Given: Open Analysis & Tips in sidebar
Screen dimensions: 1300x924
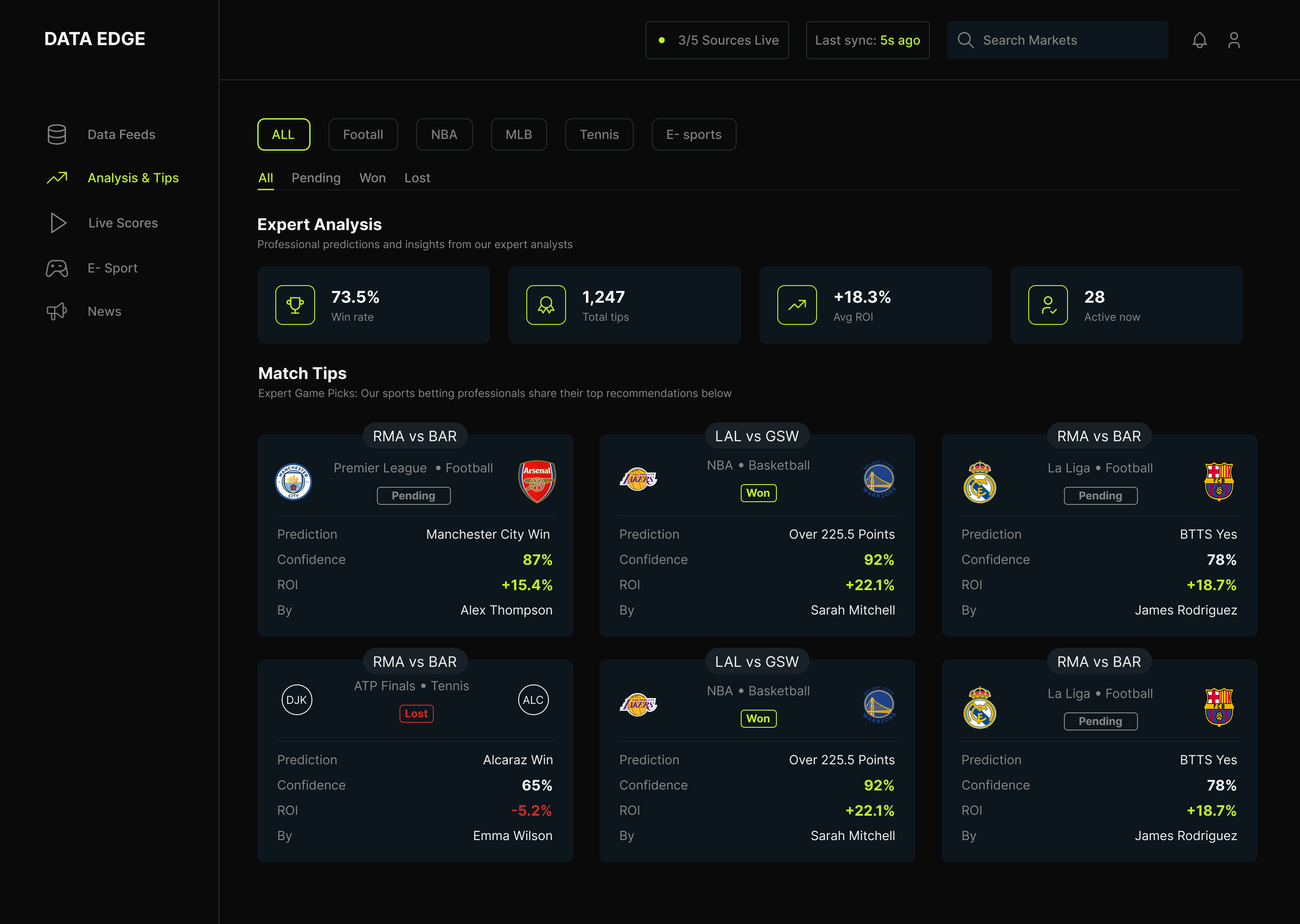Looking at the screenshot, I should [x=133, y=178].
